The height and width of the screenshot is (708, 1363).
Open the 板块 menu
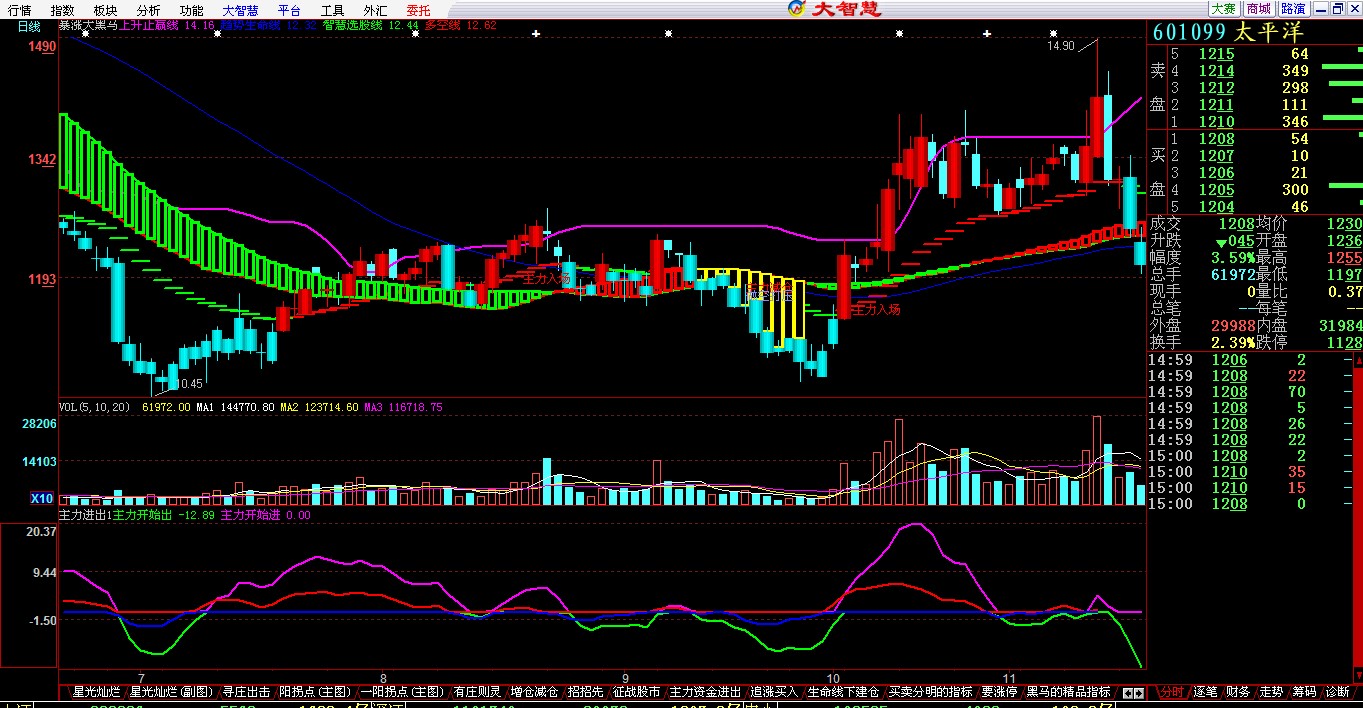[105, 9]
